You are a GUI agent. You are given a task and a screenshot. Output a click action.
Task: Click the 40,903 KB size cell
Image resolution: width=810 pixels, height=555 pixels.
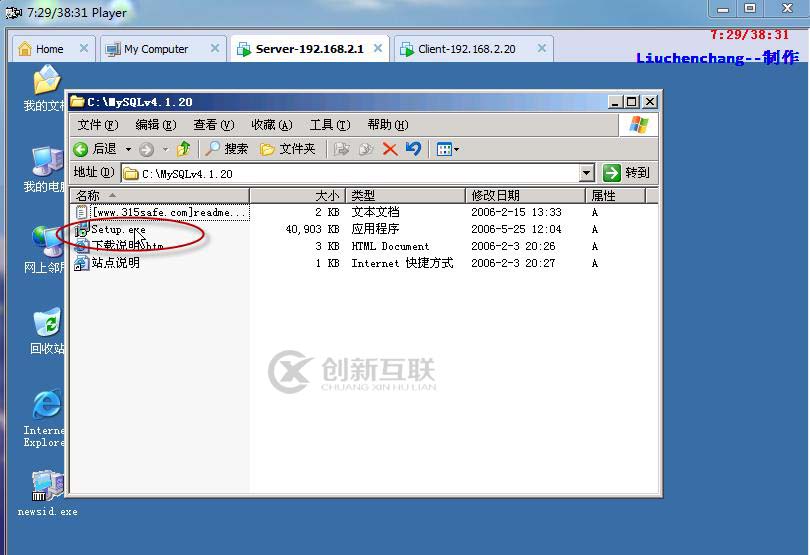point(312,229)
